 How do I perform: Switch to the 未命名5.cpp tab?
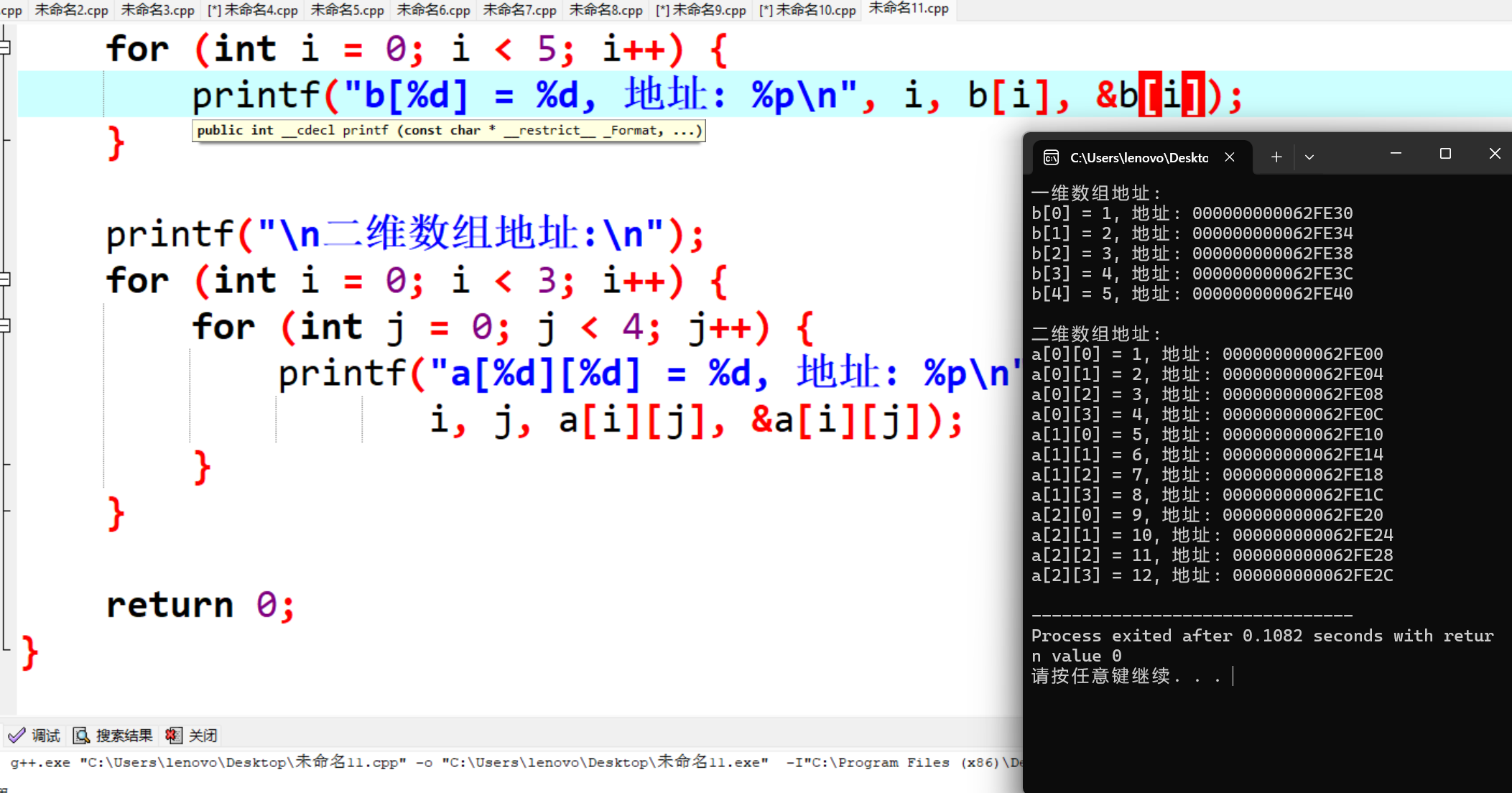point(347,10)
